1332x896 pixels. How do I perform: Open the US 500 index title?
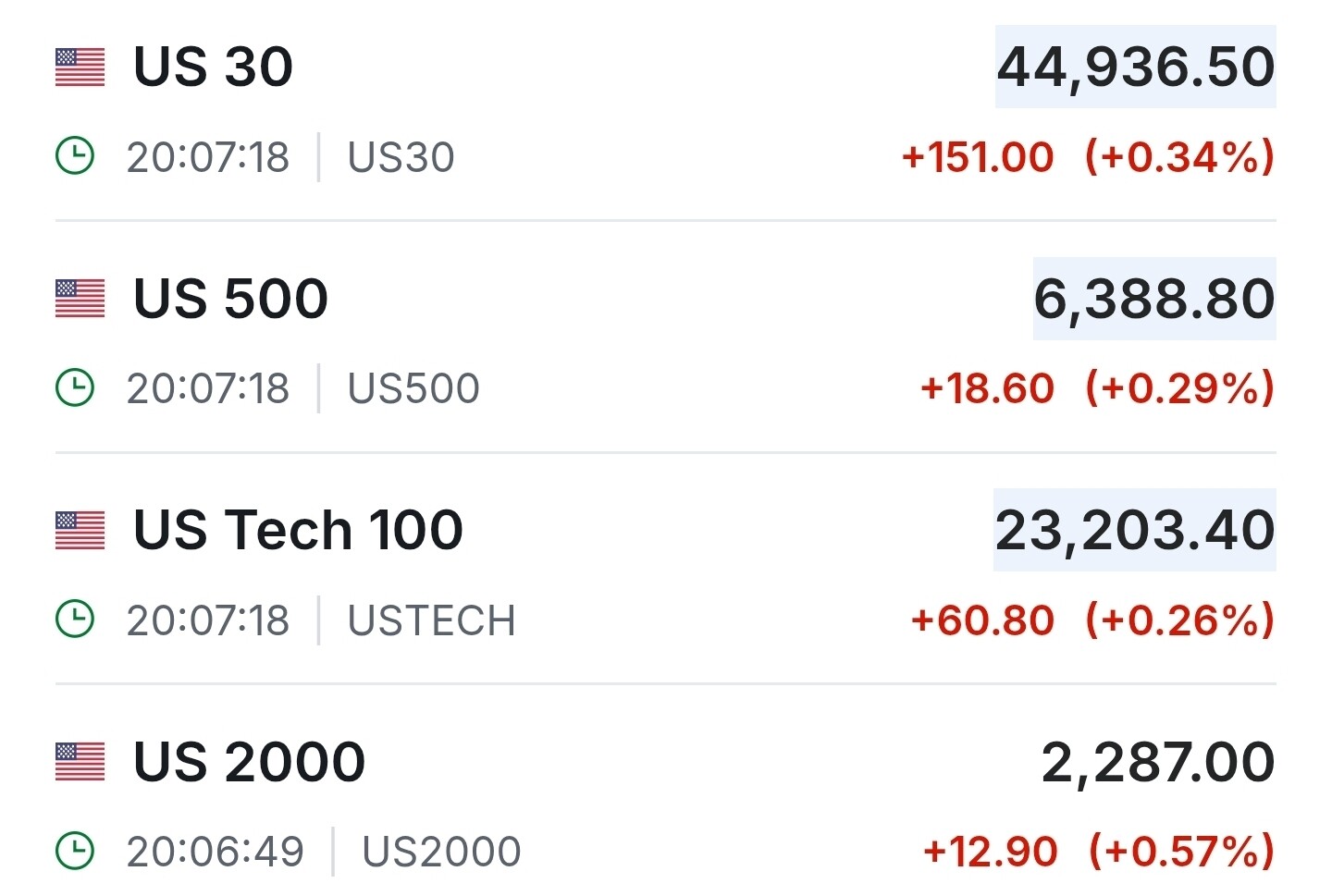230,299
